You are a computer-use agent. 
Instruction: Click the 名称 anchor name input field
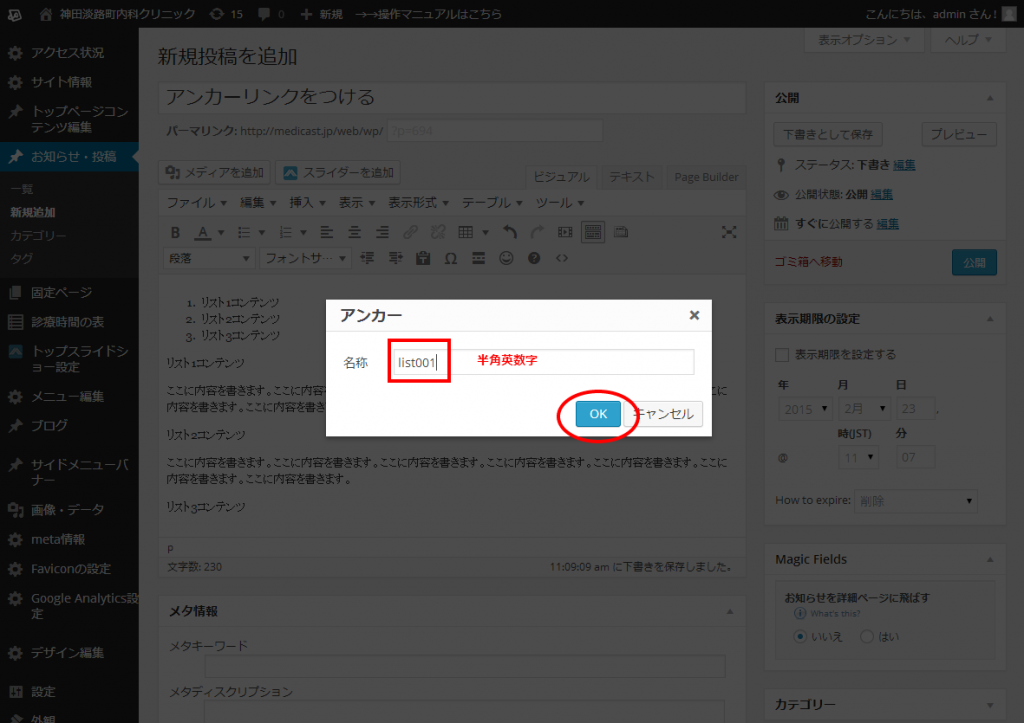[543, 362]
